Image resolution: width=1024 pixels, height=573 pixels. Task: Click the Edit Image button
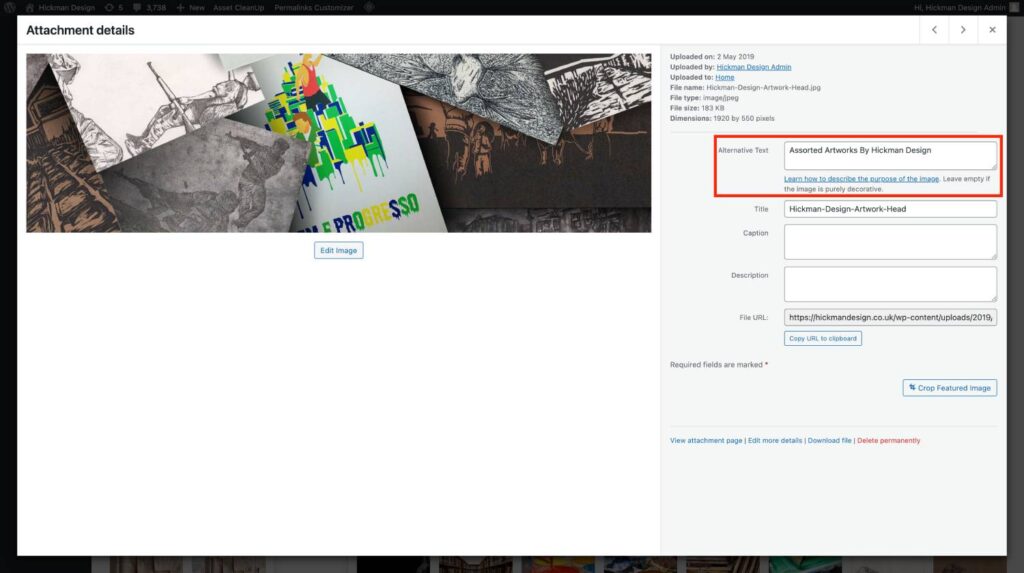click(338, 250)
